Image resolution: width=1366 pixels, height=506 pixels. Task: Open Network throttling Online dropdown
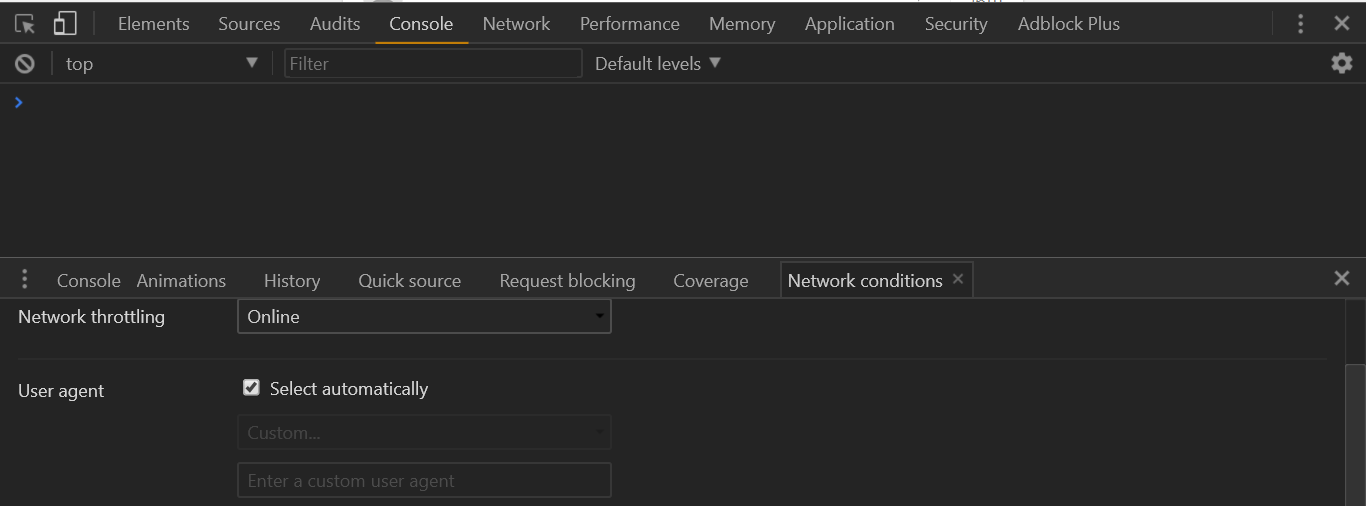pos(424,317)
